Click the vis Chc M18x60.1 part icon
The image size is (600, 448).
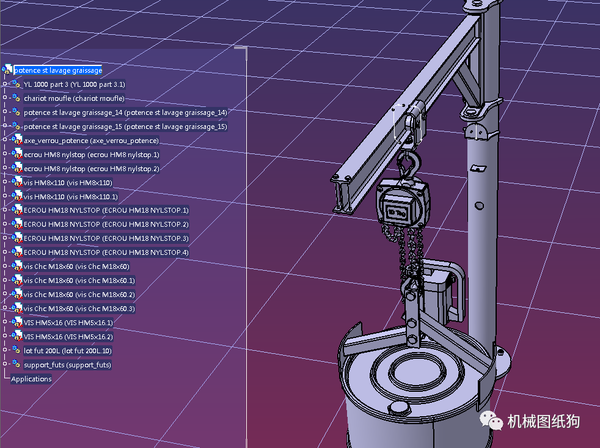click(17, 280)
